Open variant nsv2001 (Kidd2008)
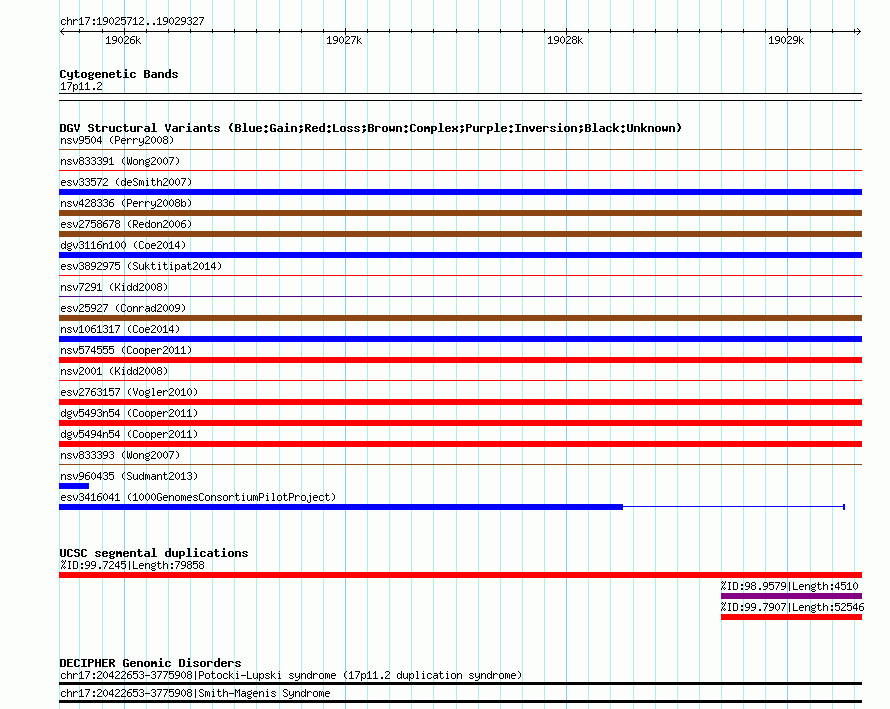 tap(114, 371)
